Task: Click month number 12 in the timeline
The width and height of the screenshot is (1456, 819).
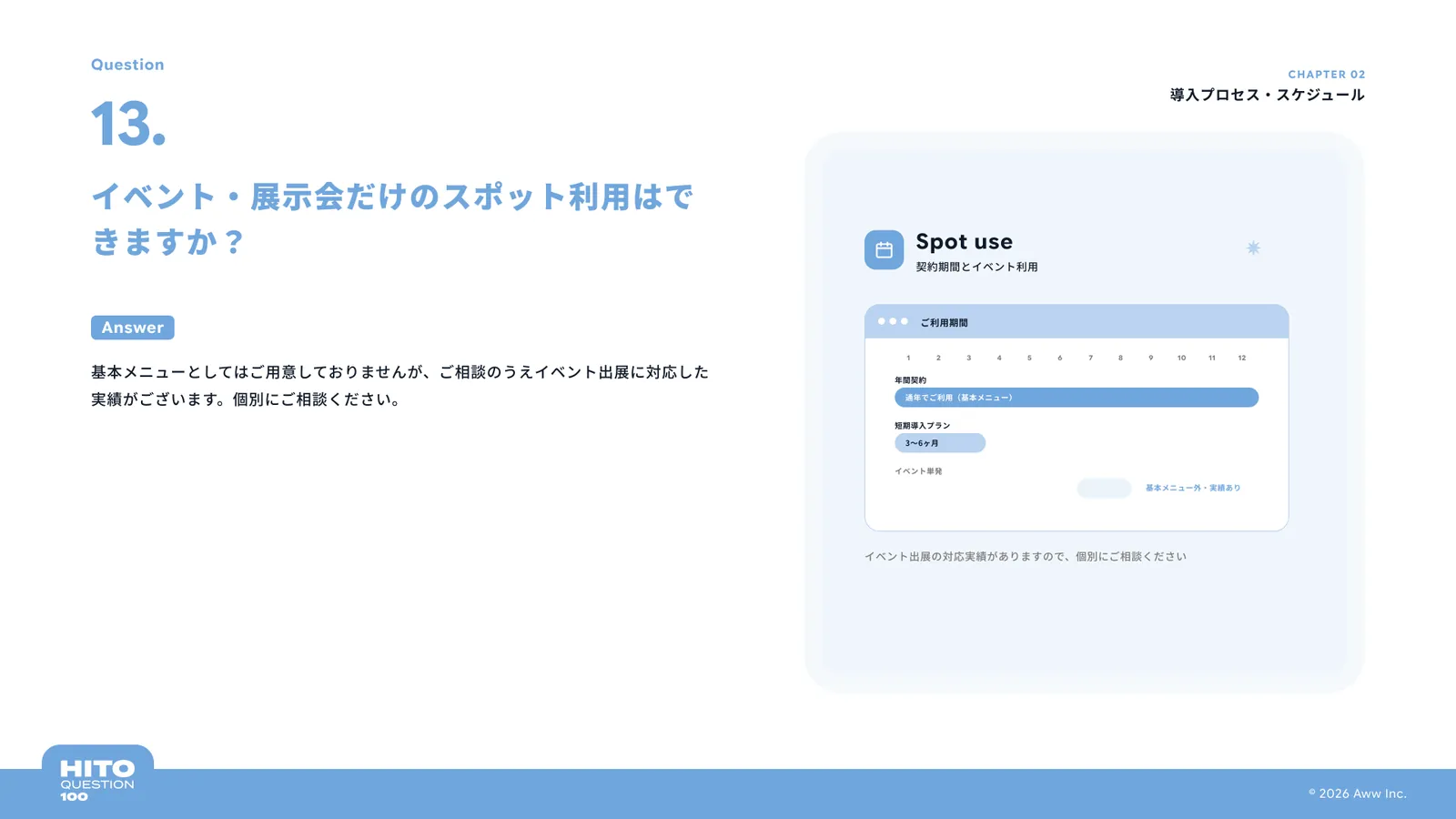Action: pyautogui.click(x=1242, y=358)
